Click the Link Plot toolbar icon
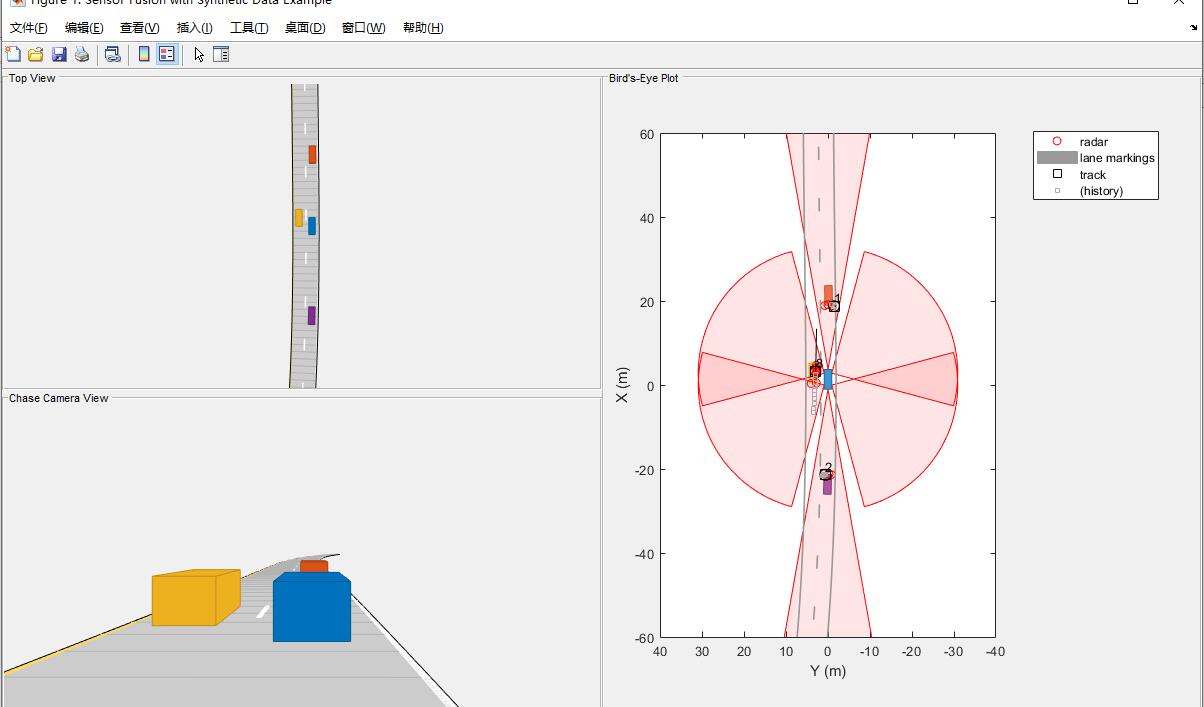Screen dimensions: 1204x707 113,55
